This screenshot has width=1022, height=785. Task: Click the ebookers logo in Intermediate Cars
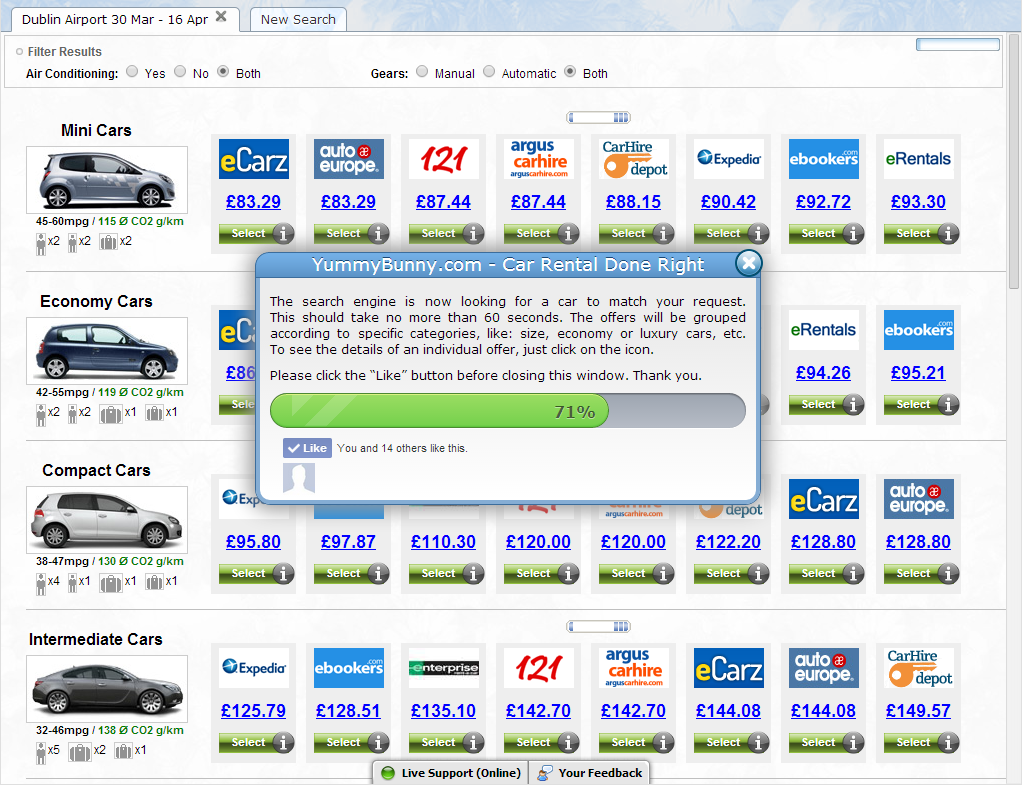pyautogui.click(x=349, y=668)
